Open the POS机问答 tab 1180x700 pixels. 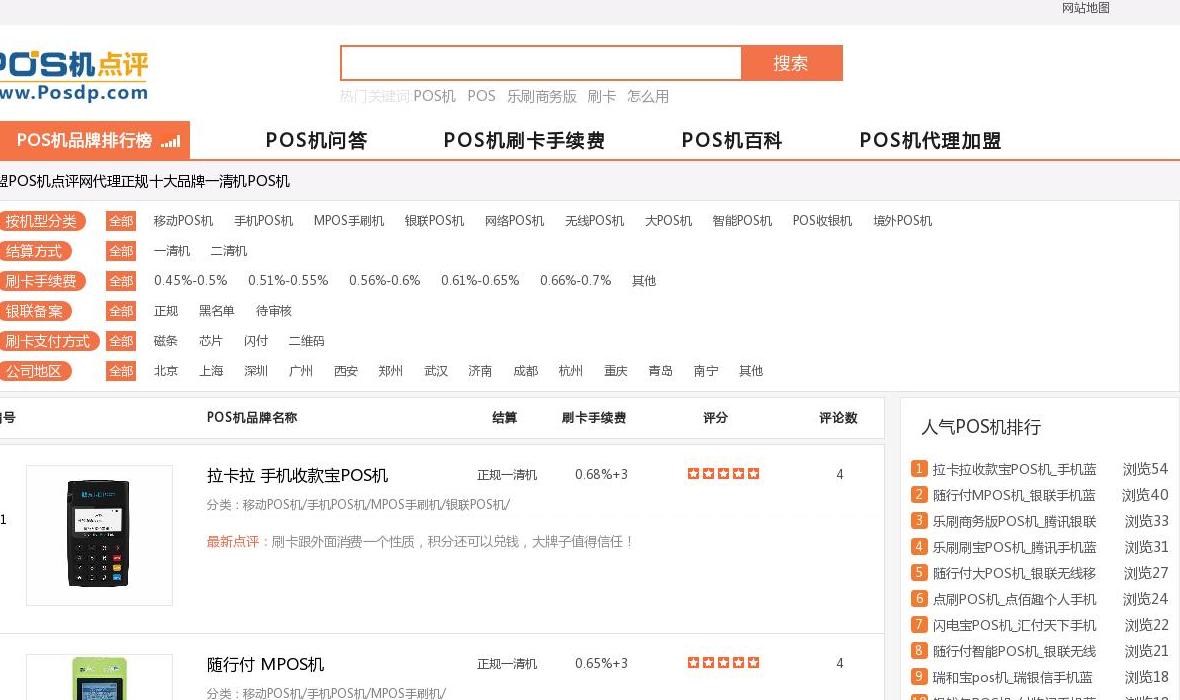click(x=317, y=140)
